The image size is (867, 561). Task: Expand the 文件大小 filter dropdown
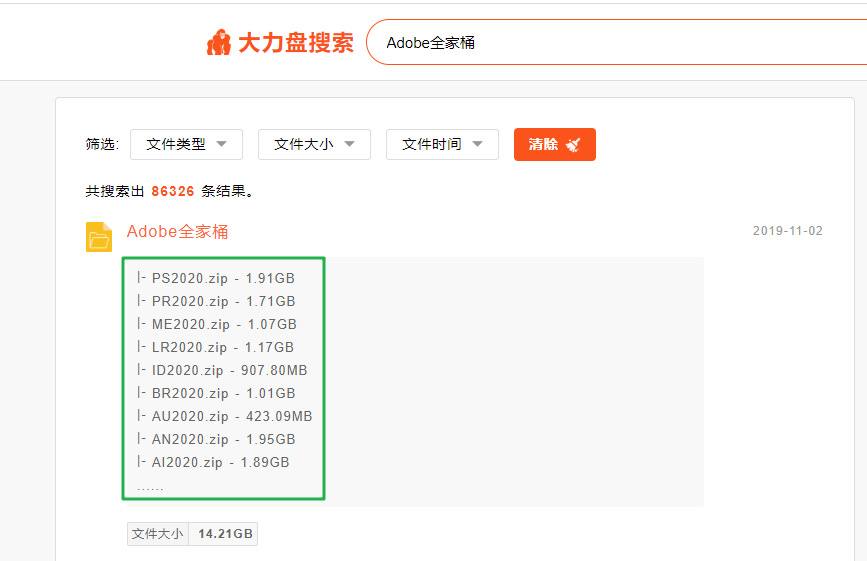click(x=314, y=144)
